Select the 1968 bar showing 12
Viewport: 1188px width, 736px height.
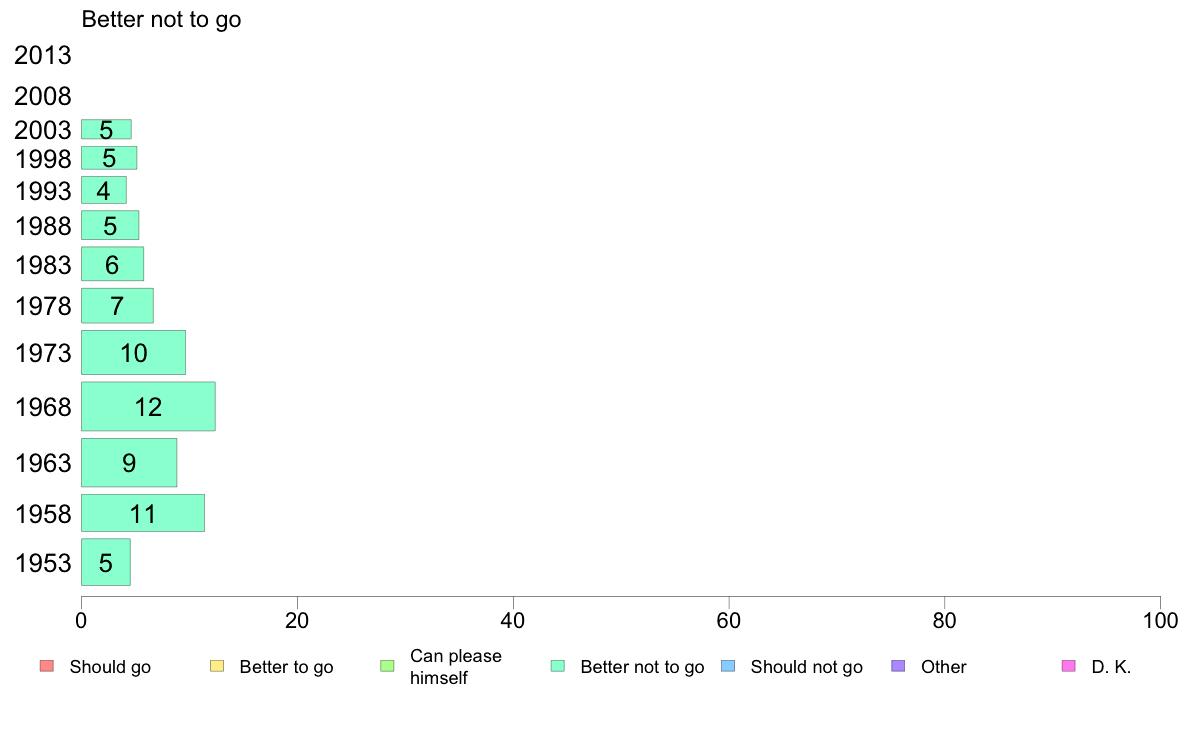148,406
